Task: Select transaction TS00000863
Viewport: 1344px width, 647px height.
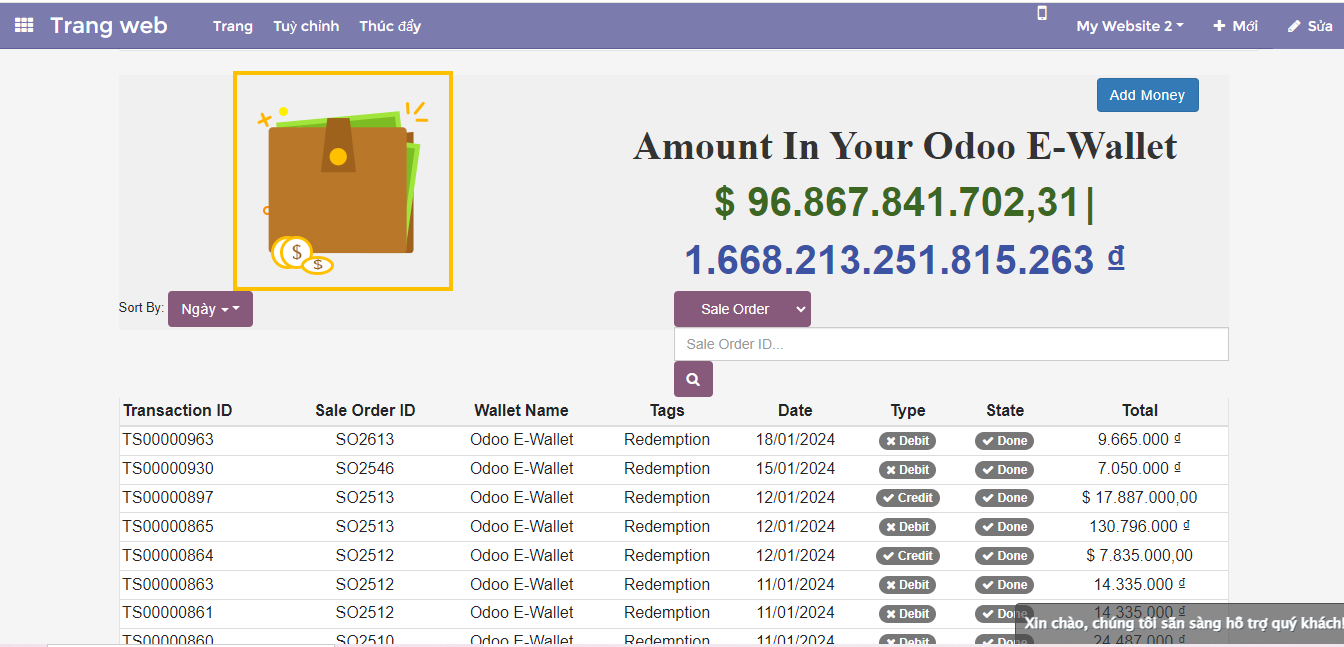Action: 168,584
